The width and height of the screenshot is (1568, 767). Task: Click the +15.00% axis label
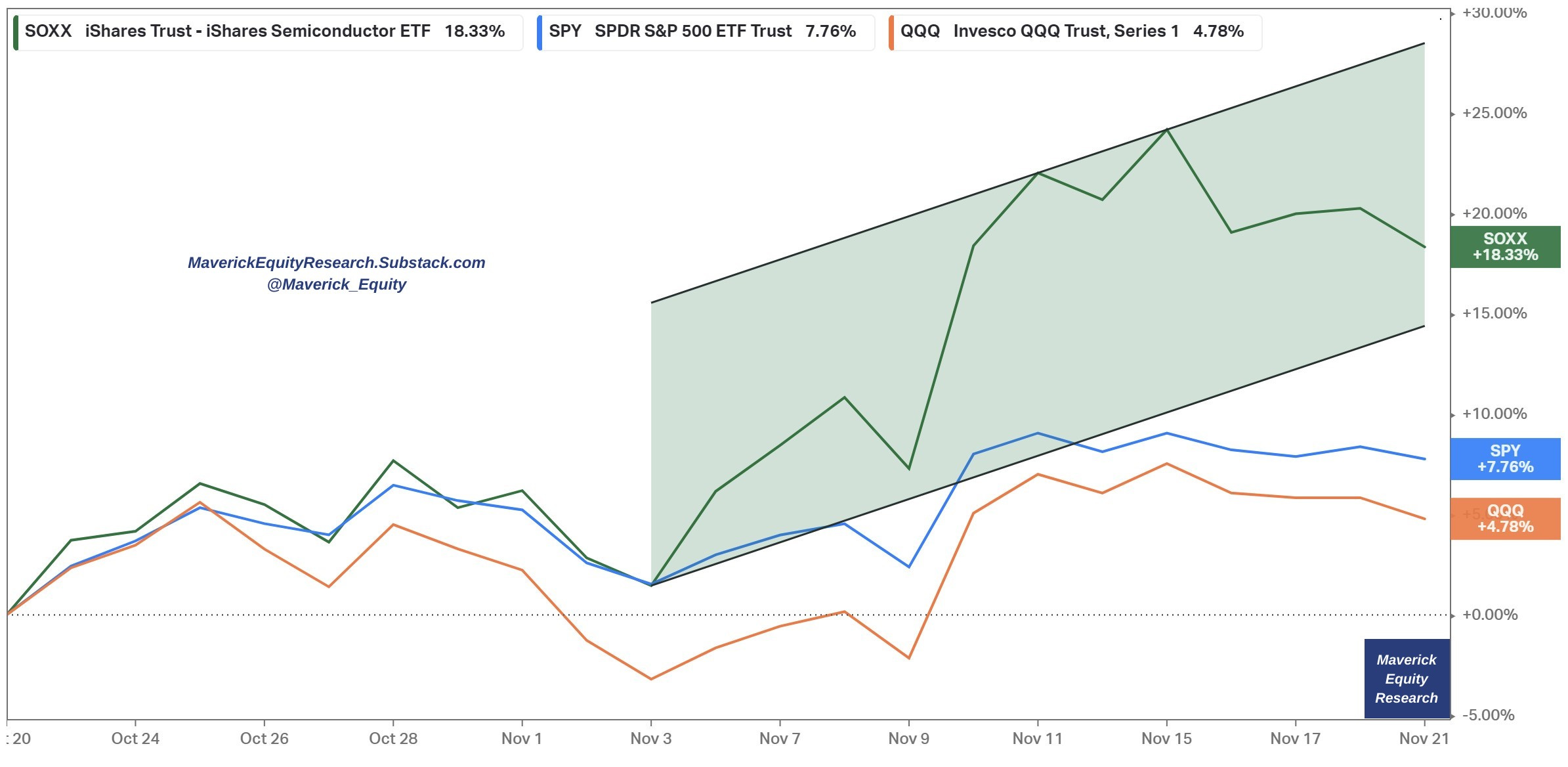click(1494, 313)
